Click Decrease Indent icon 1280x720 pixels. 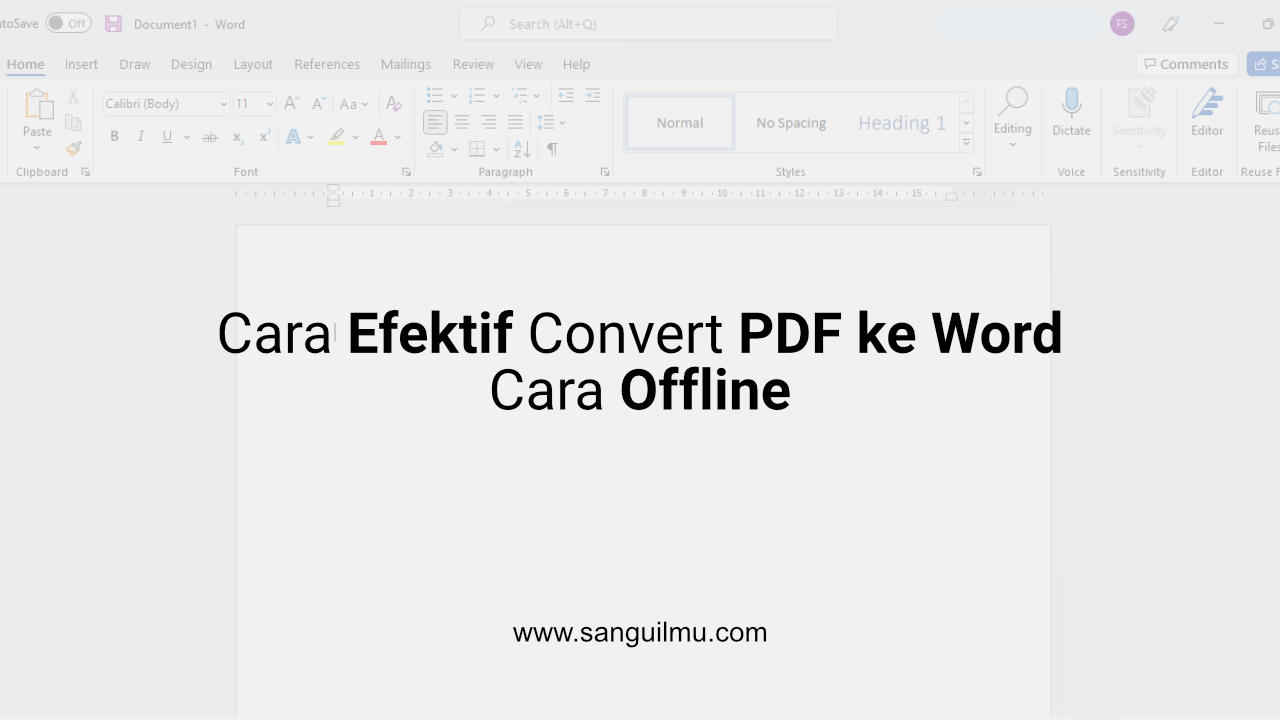coord(566,96)
